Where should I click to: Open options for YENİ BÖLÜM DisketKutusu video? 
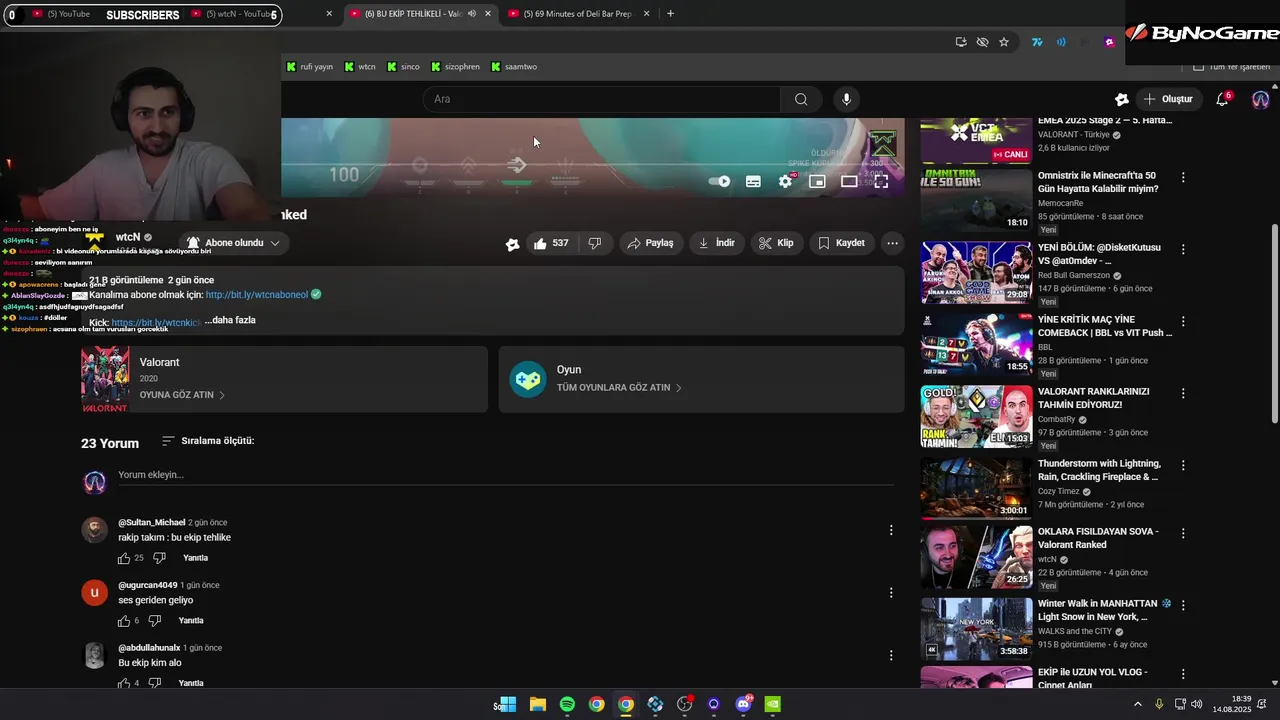1183,249
